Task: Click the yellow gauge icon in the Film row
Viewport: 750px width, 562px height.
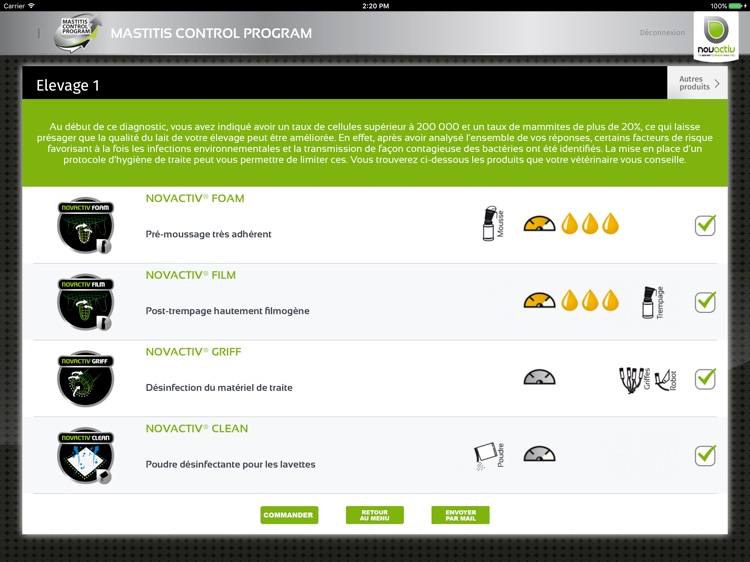Action: (x=539, y=300)
